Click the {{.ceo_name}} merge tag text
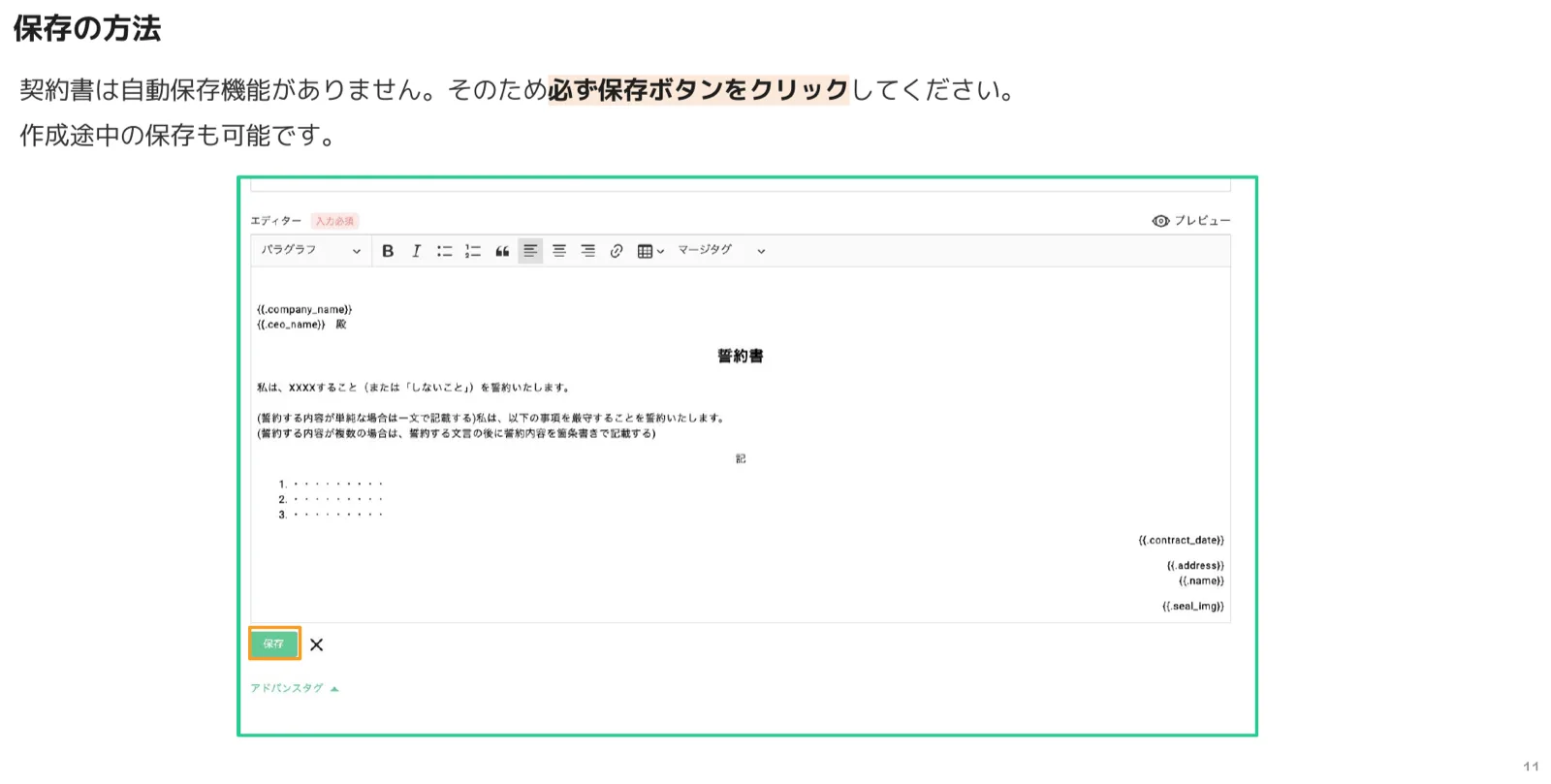The height and width of the screenshot is (784, 1551). (291, 325)
